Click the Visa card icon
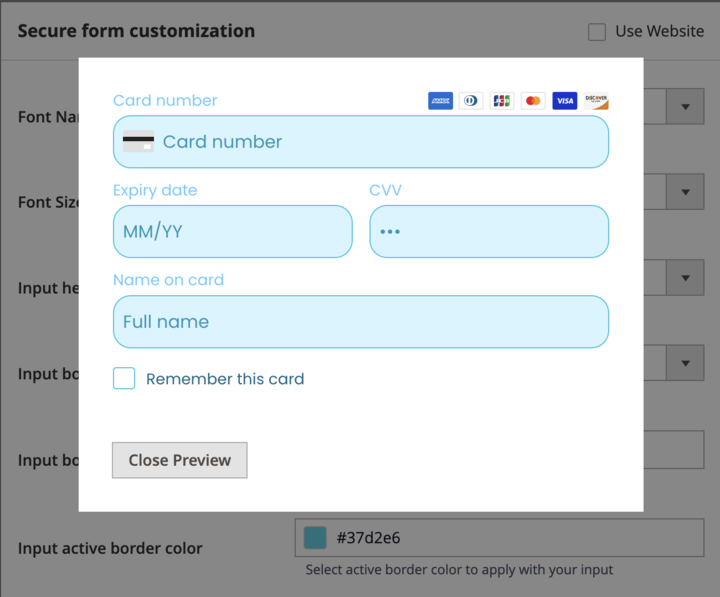Screen dimensions: 720x597 coord(564,101)
